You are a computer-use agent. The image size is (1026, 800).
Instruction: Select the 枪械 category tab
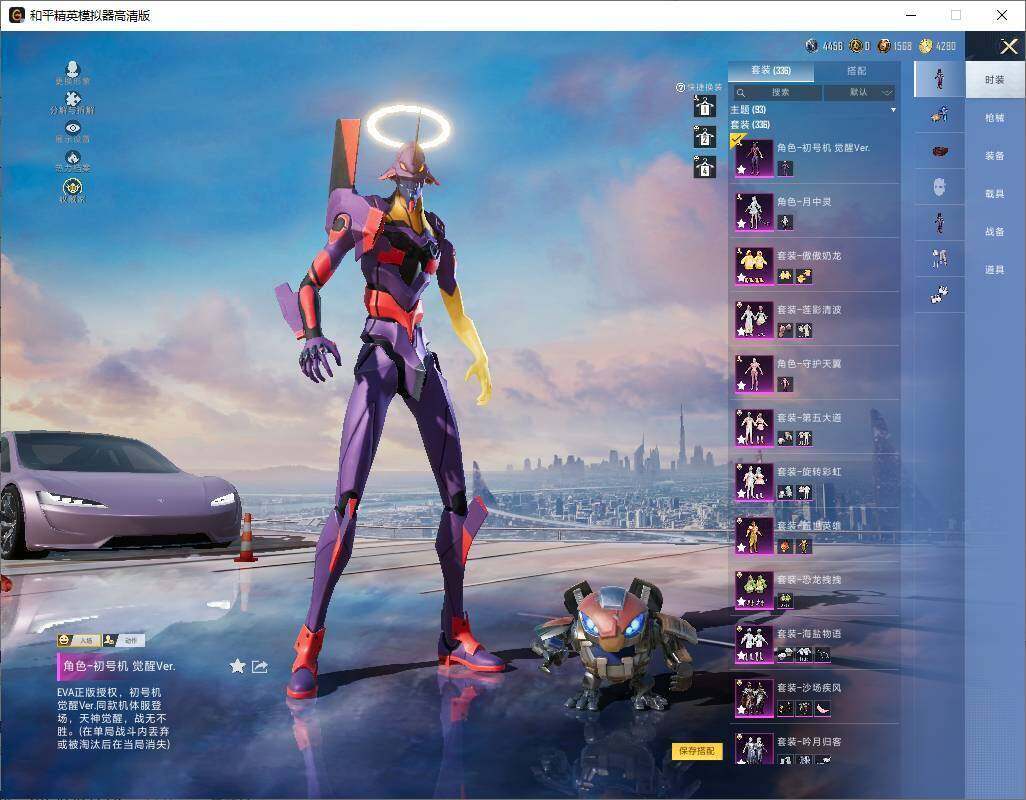(x=995, y=118)
